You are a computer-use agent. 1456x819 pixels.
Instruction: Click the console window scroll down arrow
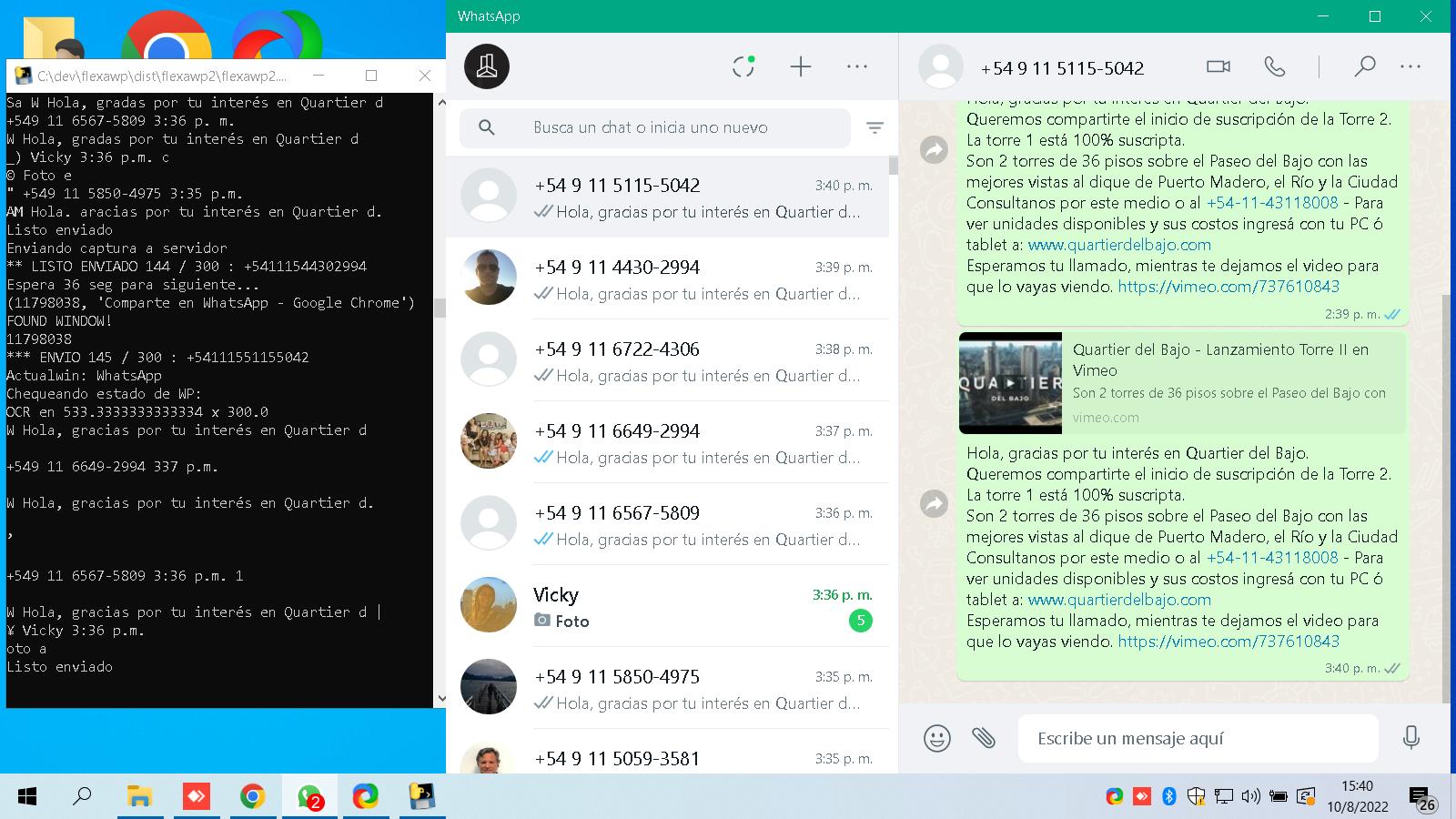(x=441, y=699)
